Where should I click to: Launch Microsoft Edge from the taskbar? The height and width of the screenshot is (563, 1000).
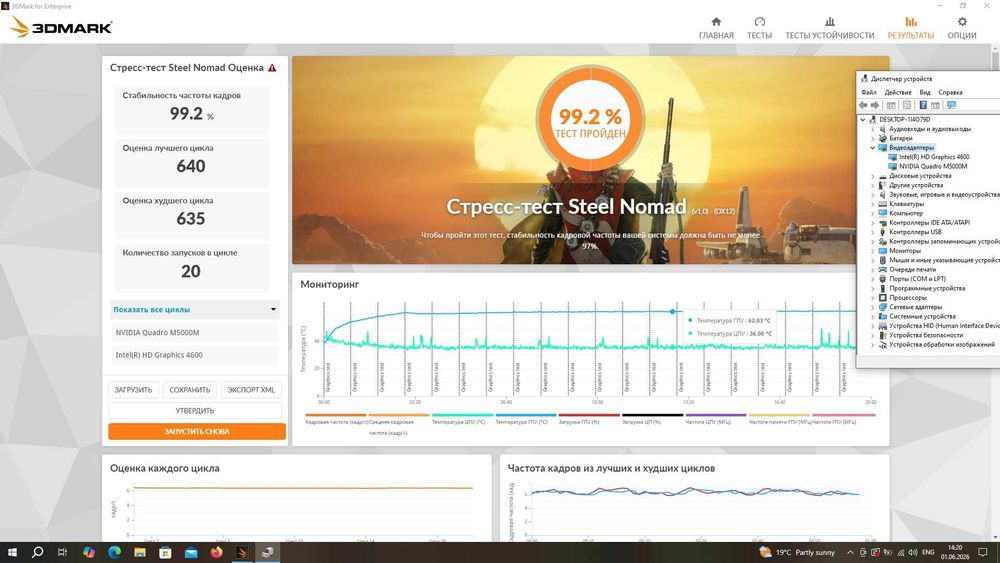pos(114,552)
